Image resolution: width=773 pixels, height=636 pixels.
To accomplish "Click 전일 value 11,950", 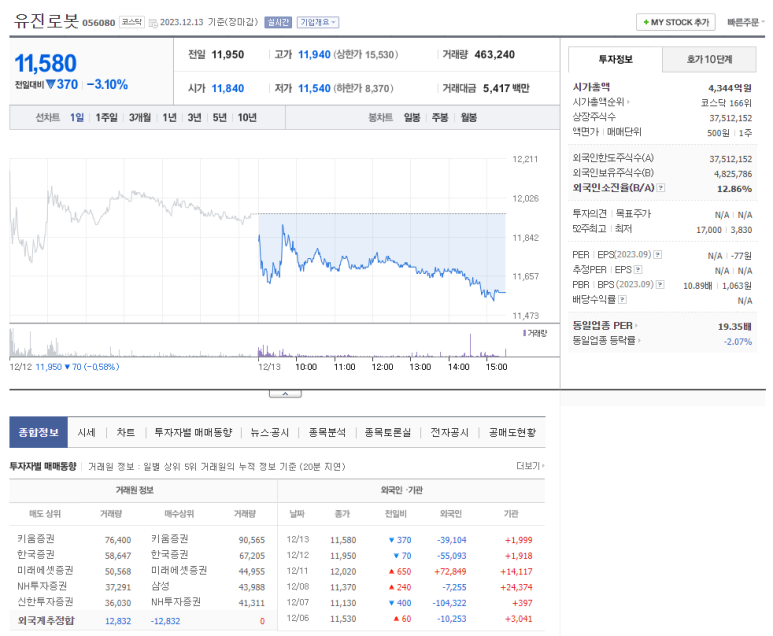I will [x=228, y=55].
